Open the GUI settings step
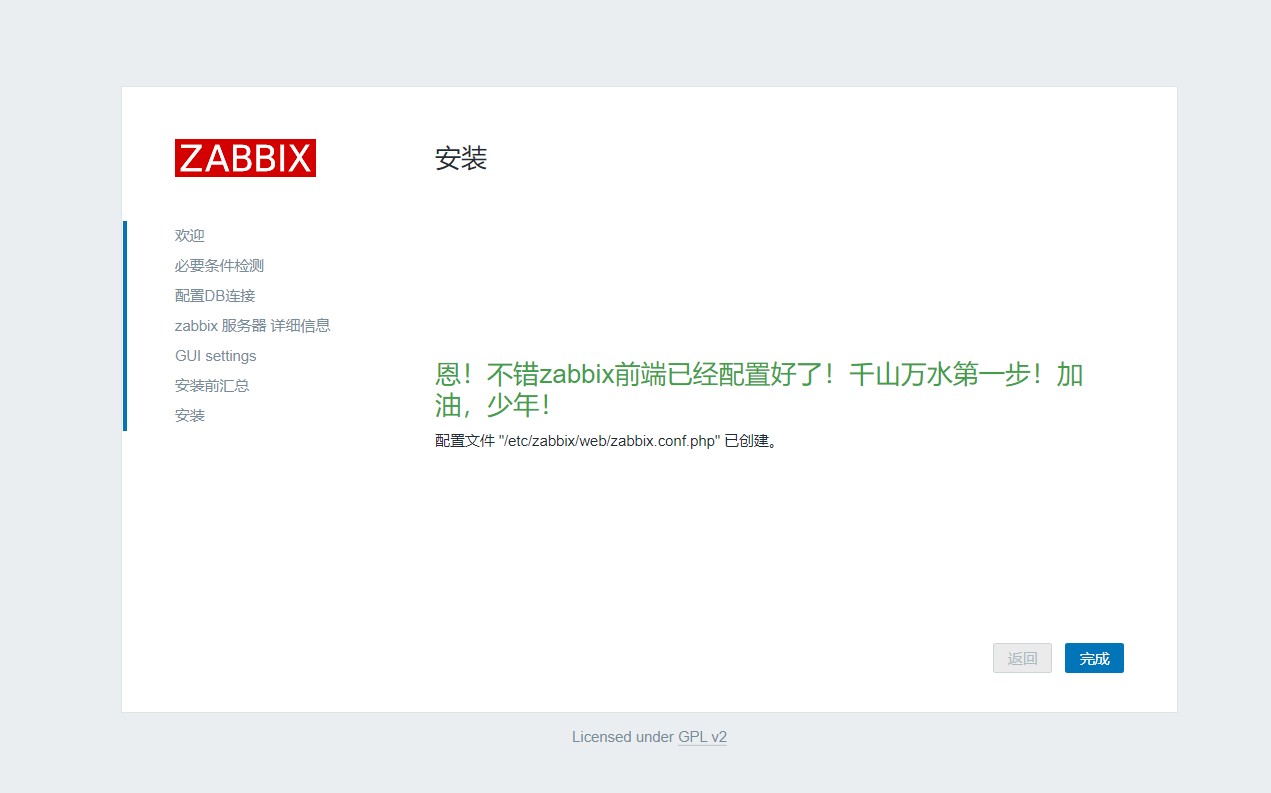Screen dimensions: 1271x793 coord(215,356)
